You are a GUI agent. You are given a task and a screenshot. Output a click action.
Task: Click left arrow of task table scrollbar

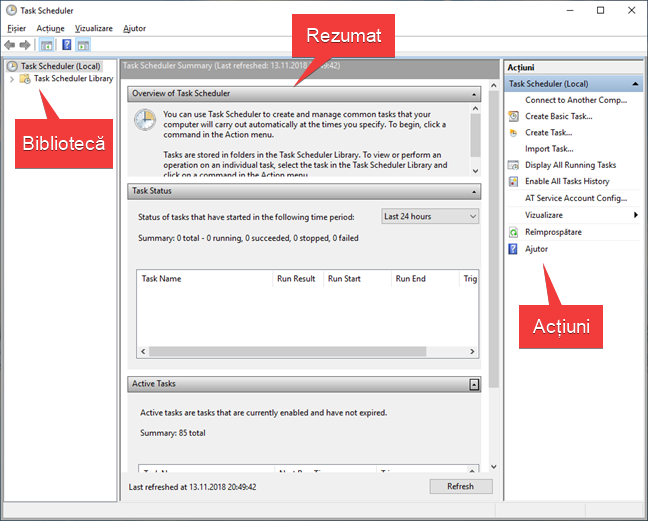coord(143,352)
